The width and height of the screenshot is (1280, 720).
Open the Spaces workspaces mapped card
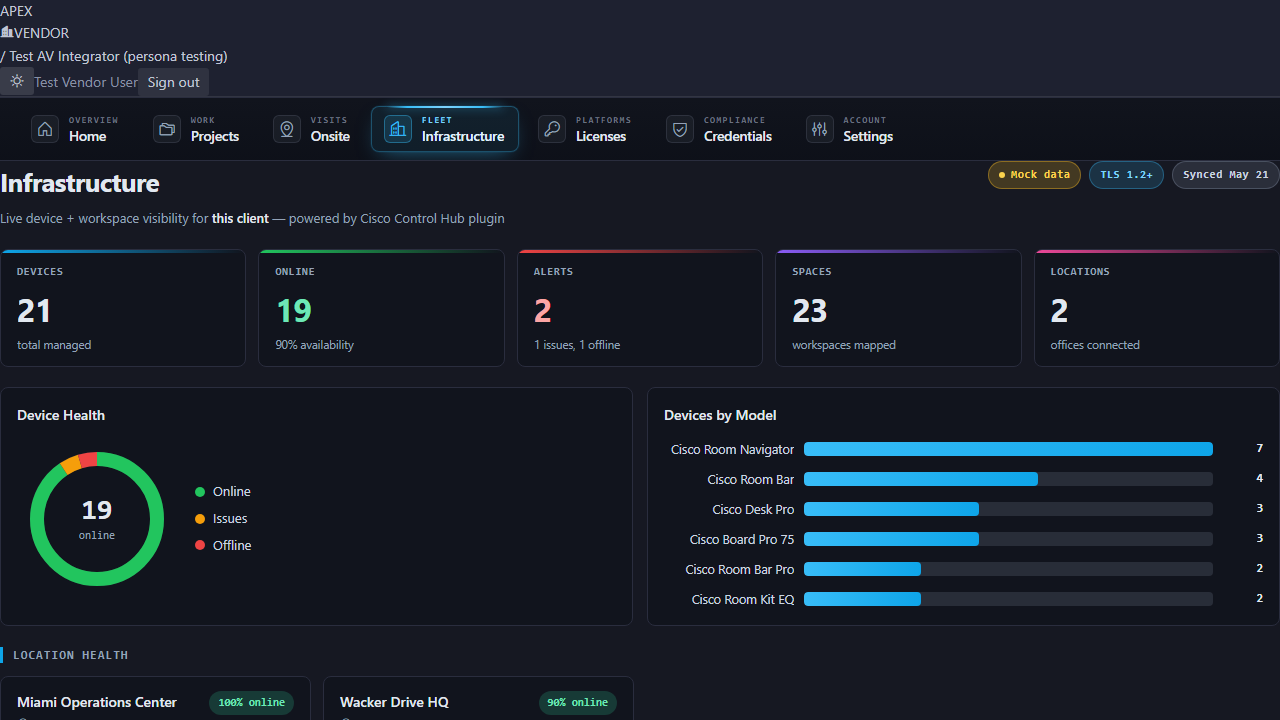[x=898, y=308]
